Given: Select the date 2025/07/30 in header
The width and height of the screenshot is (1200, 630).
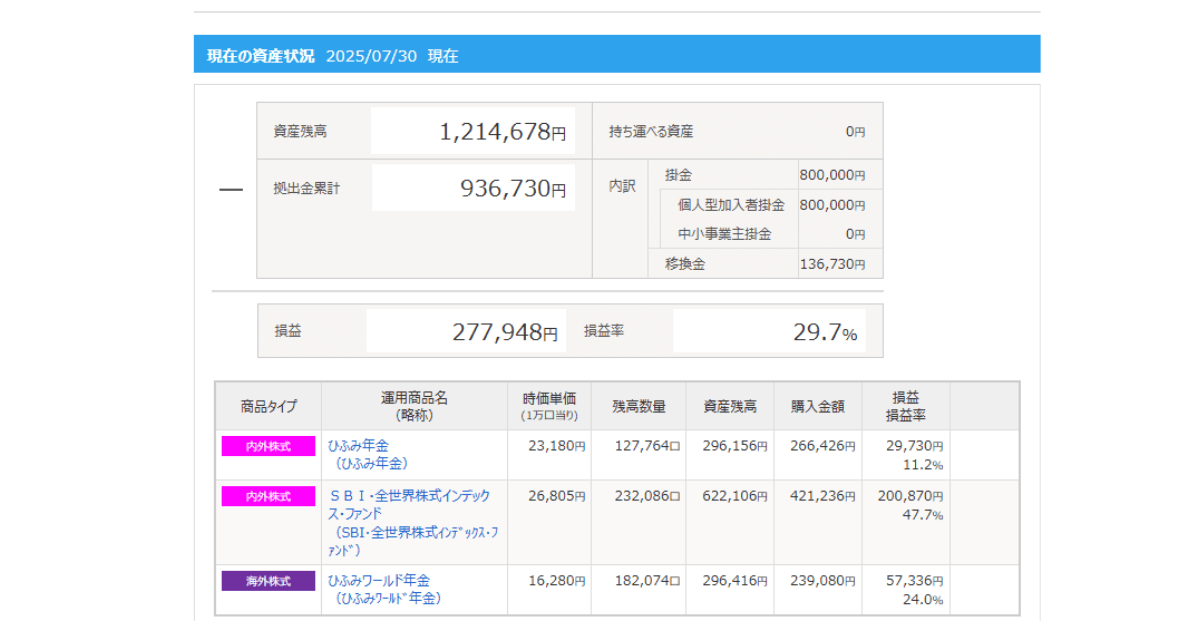Looking at the screenshot, I should 370,56.
